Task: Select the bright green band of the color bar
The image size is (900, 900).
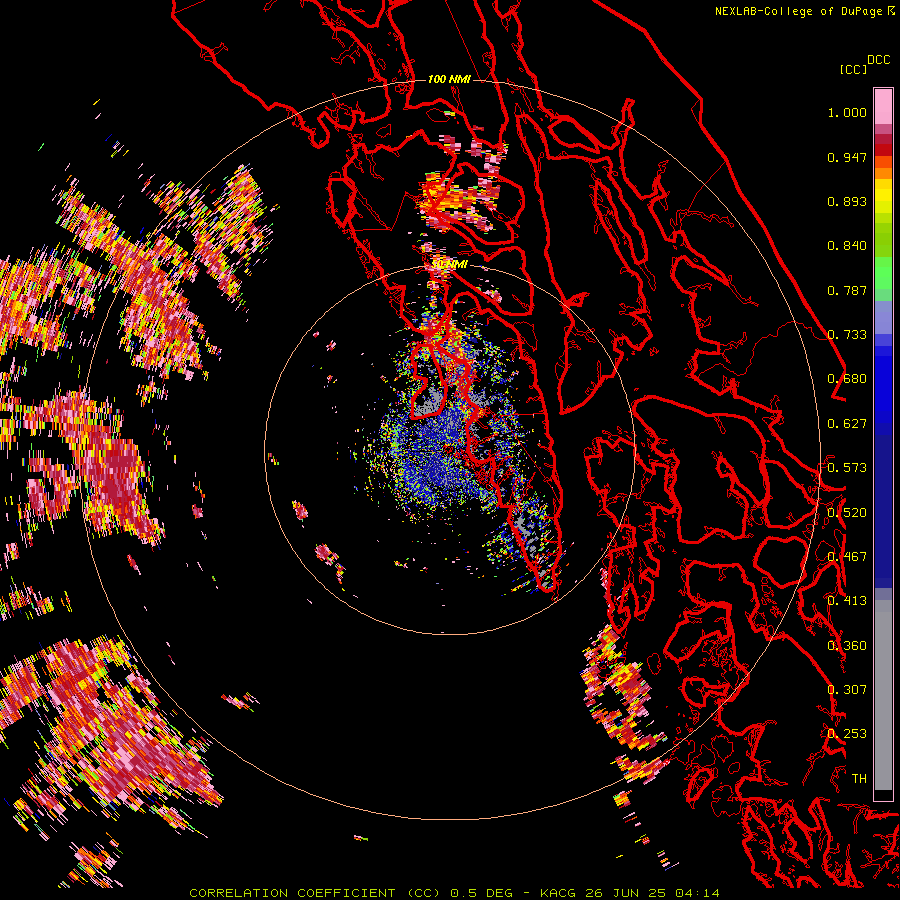Action: (x=883, y=273)
